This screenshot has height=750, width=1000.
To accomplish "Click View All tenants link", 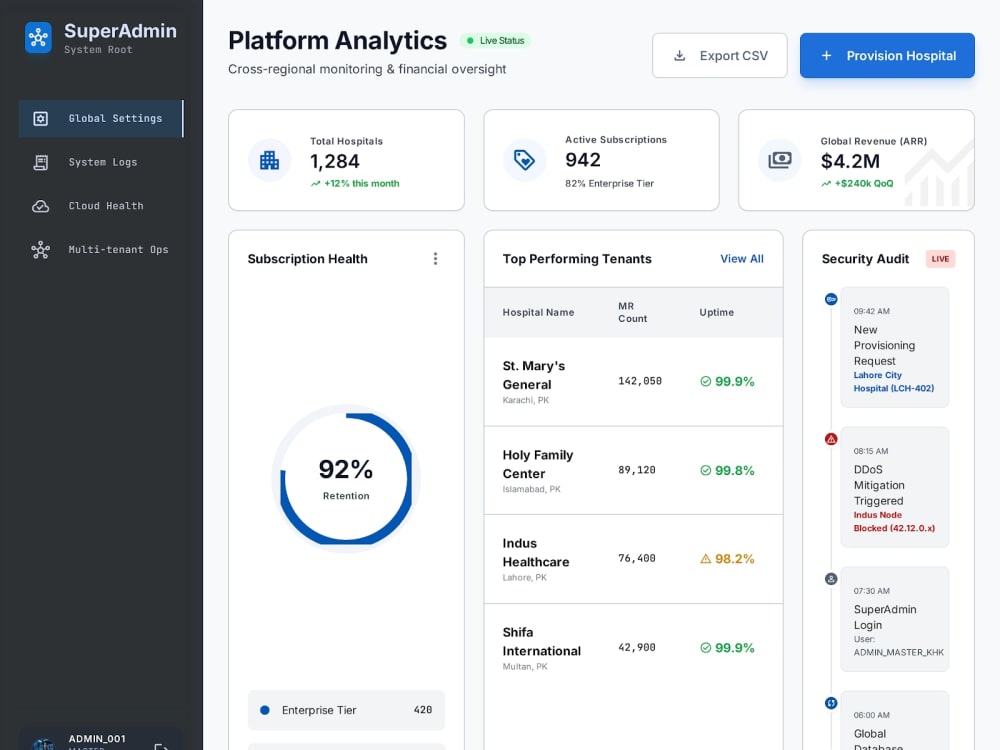I will [742, 258].
